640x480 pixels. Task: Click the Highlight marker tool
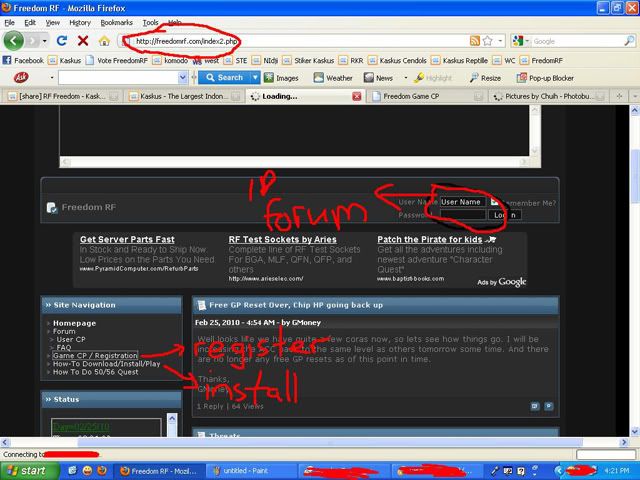tap(433, 78)
